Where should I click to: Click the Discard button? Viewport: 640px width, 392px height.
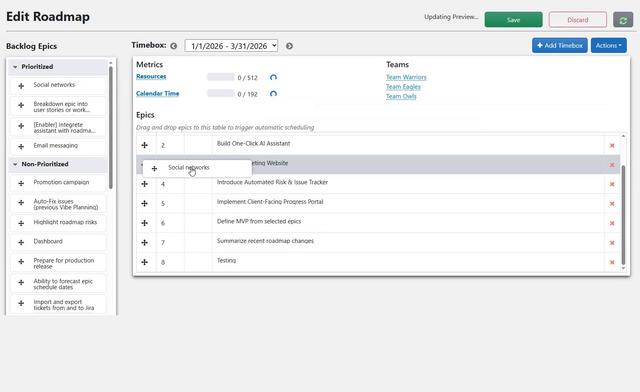578,20
